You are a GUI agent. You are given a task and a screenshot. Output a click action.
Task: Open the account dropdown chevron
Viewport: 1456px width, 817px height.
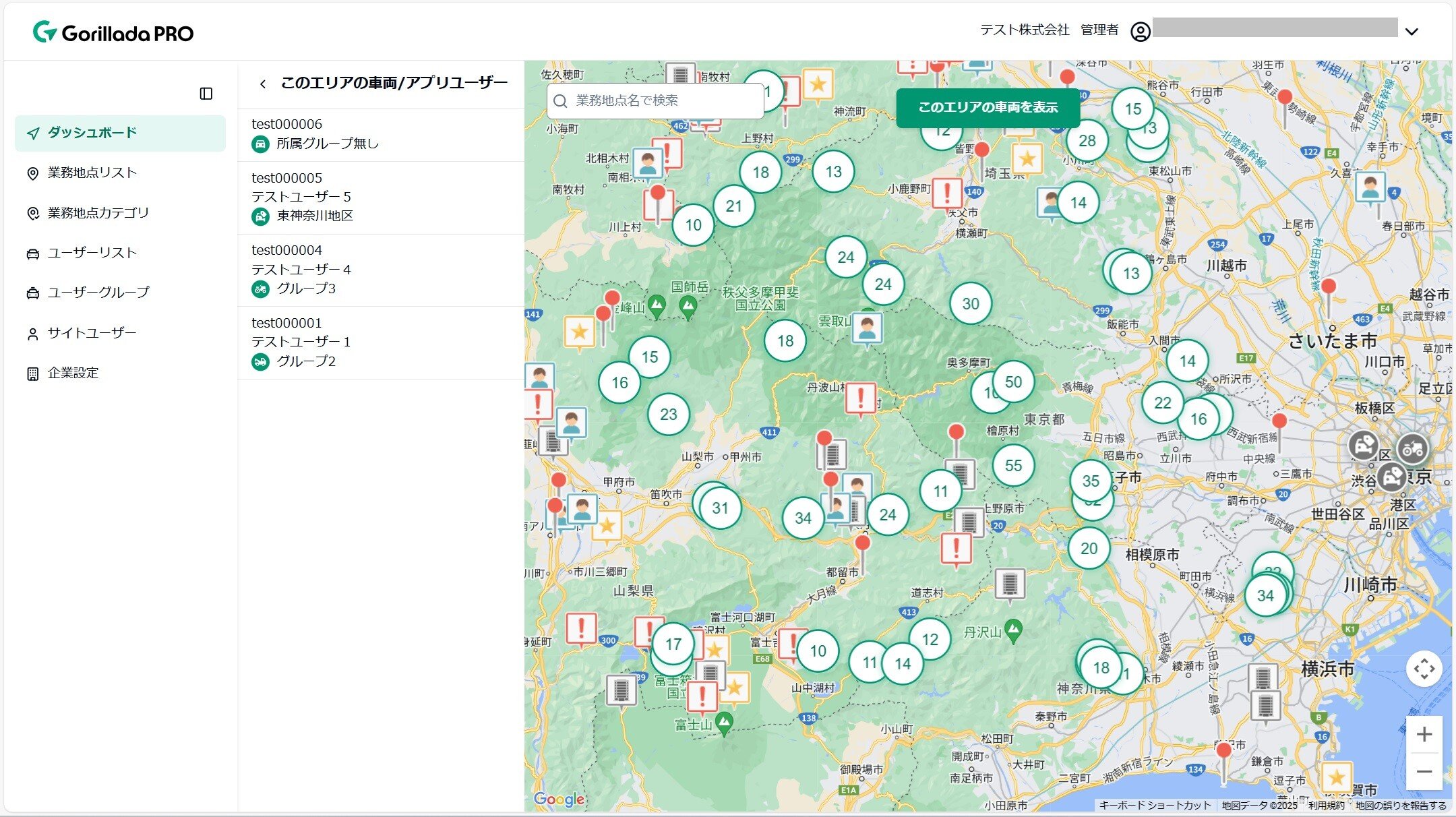pyautogui.click(x=1412, y=32)
